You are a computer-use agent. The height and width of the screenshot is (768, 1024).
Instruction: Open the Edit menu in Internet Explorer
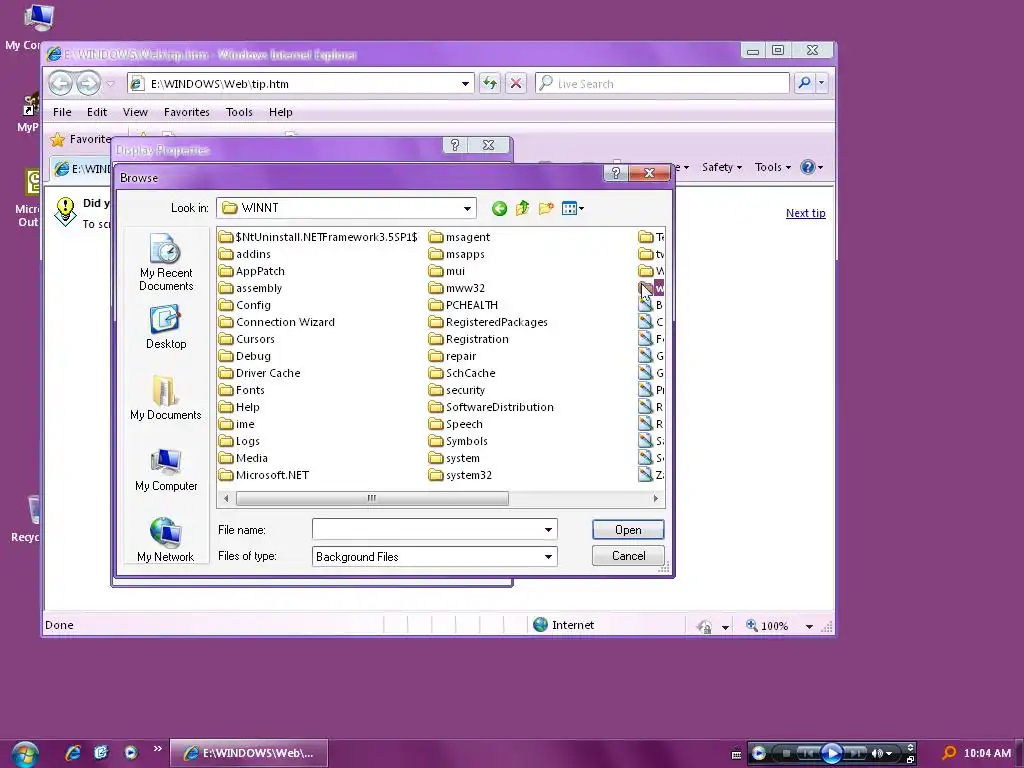[97, 112]
